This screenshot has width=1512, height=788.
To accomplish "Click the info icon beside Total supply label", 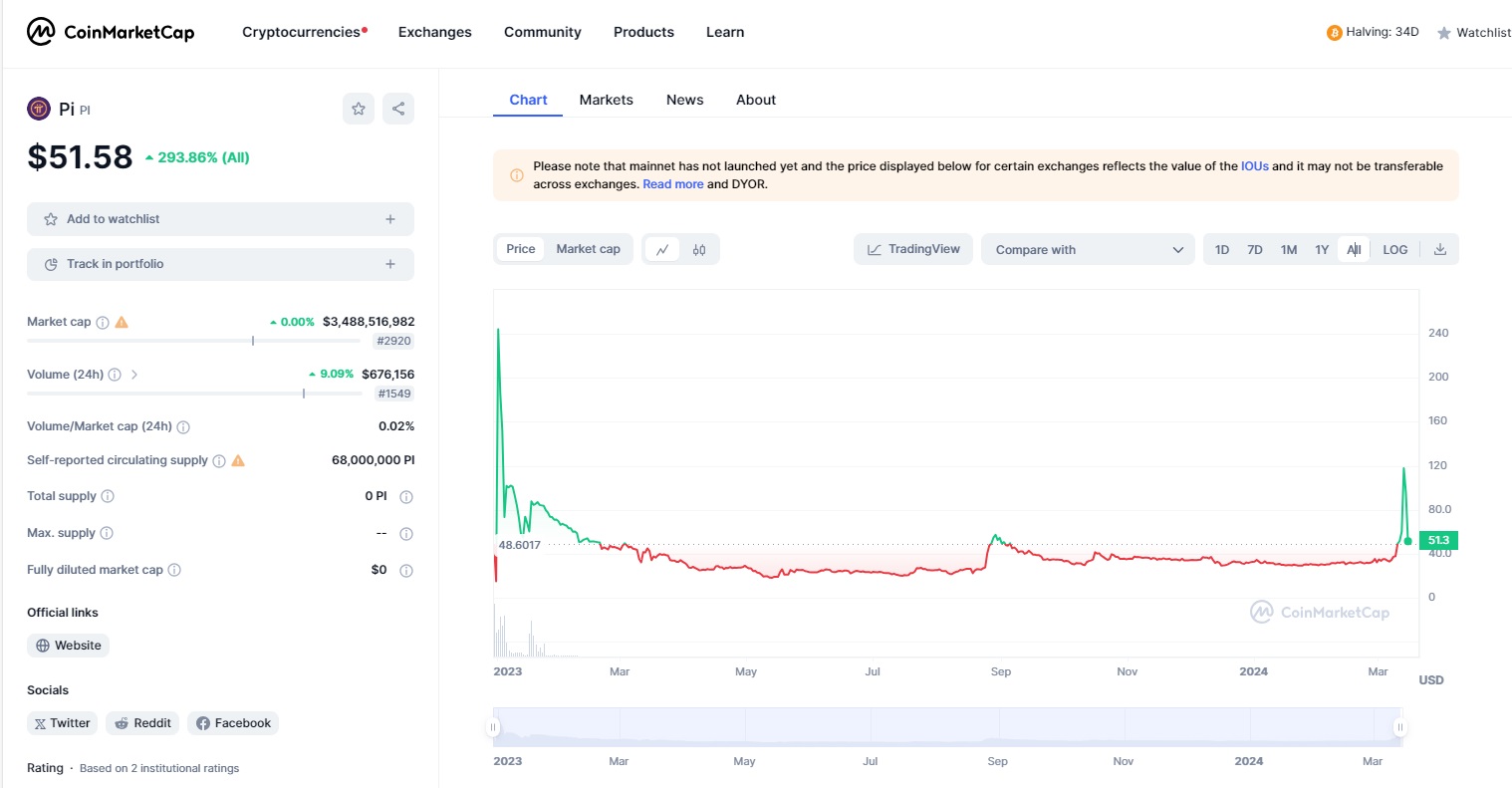I will 108,496.
